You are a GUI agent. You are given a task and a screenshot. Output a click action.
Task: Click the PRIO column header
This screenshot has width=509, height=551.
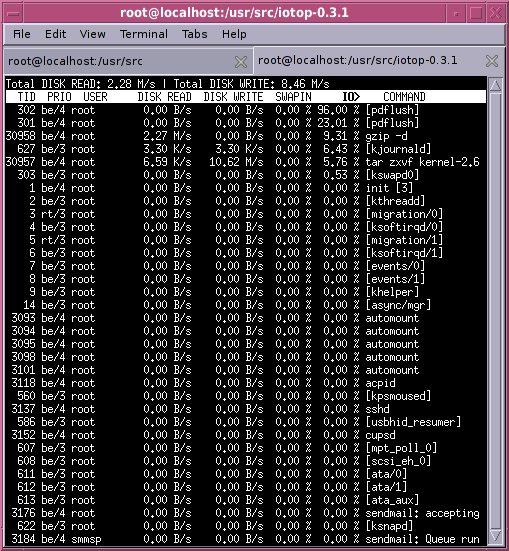[x=59, y=97]
